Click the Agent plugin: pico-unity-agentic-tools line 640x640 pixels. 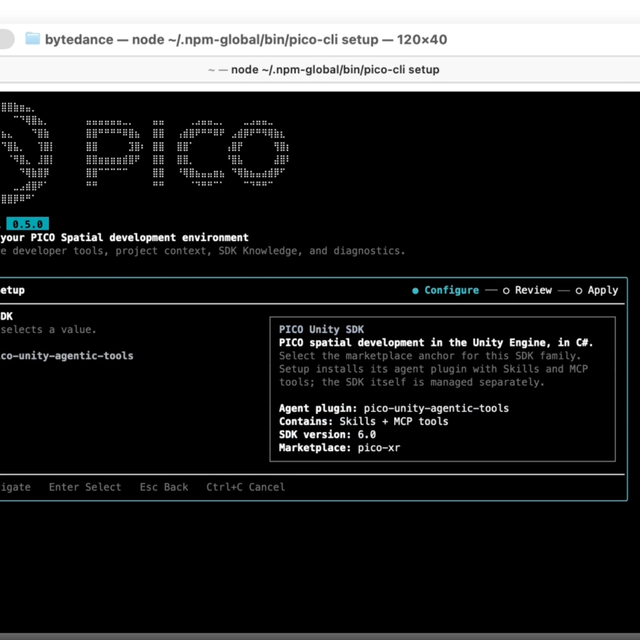(x=394, y=408)
